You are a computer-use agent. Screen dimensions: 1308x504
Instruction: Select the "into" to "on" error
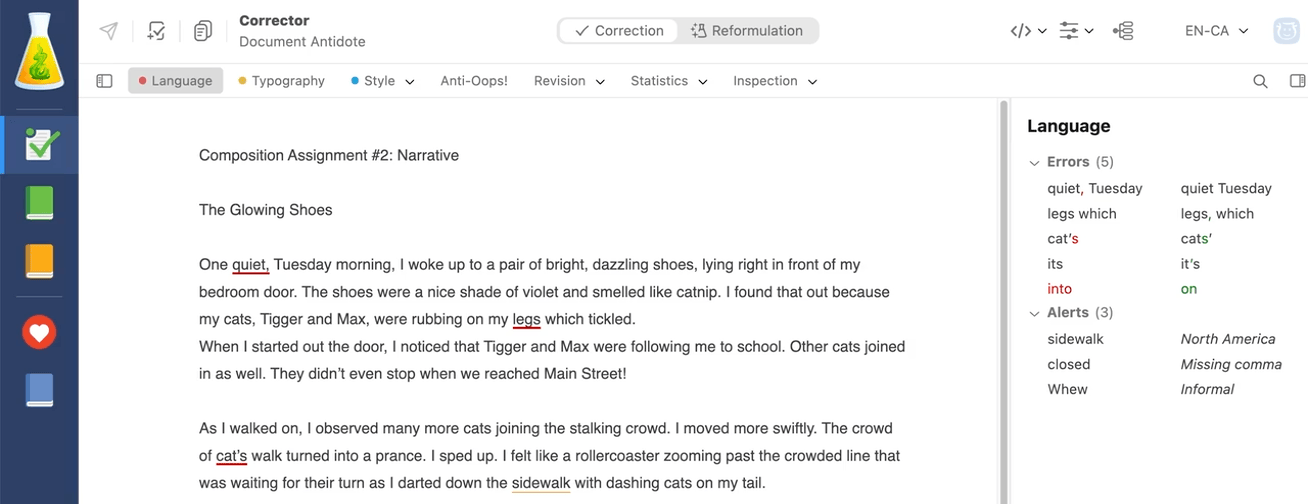point(1059,289)
